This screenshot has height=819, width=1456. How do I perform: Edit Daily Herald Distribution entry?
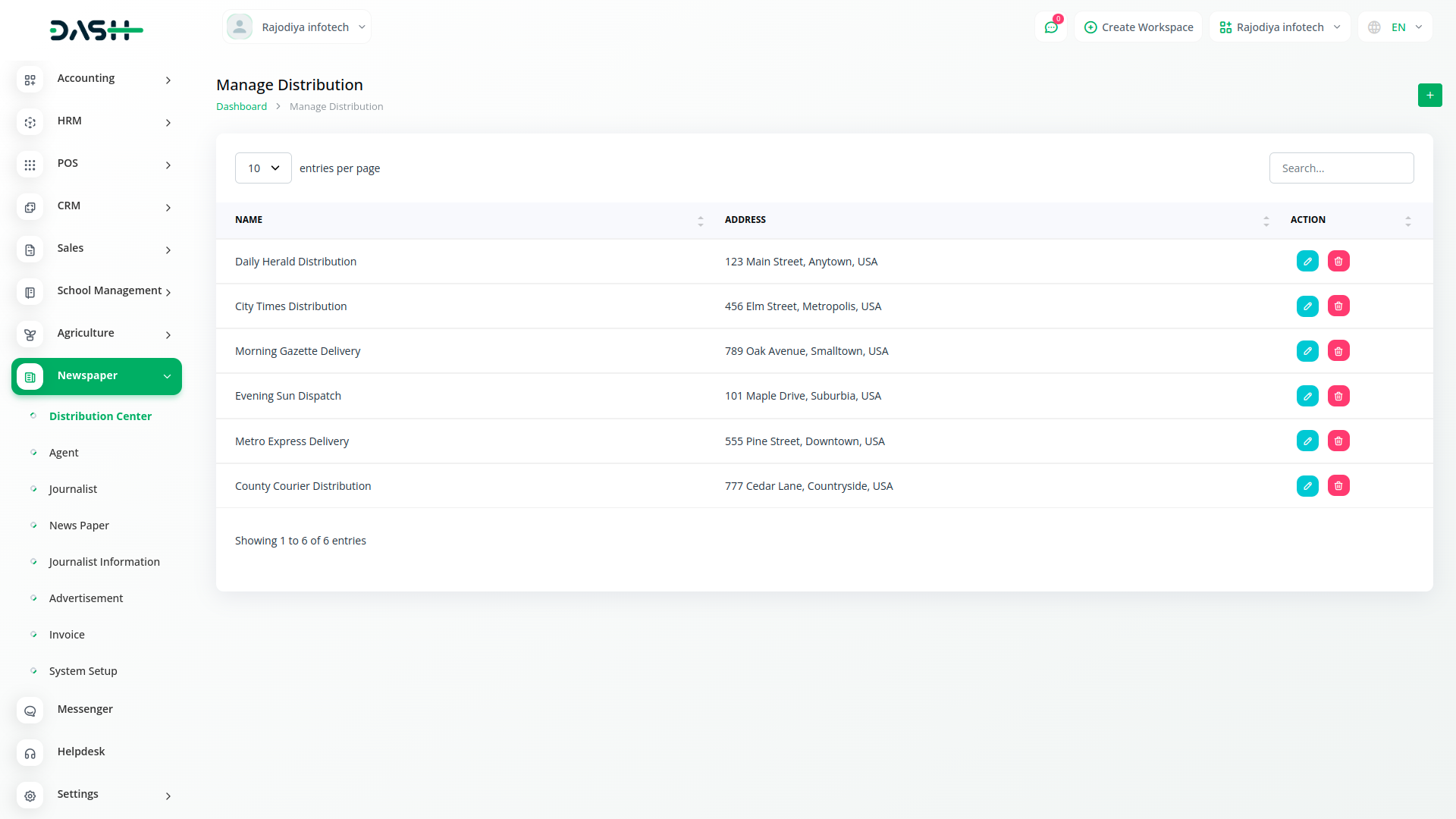[1307, 262]
